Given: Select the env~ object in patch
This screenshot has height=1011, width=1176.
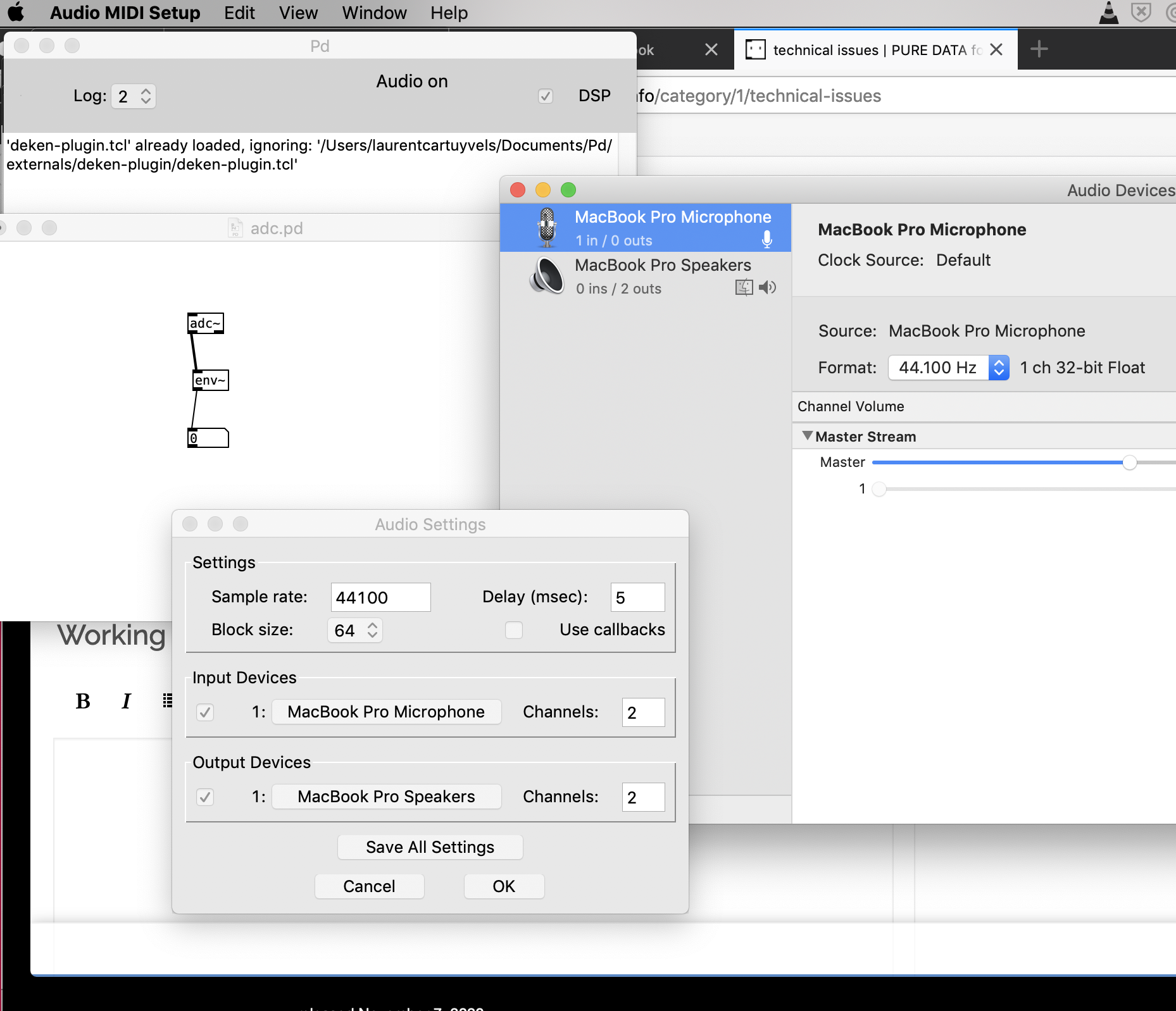Looking at the screenshot, I should 211,380.
